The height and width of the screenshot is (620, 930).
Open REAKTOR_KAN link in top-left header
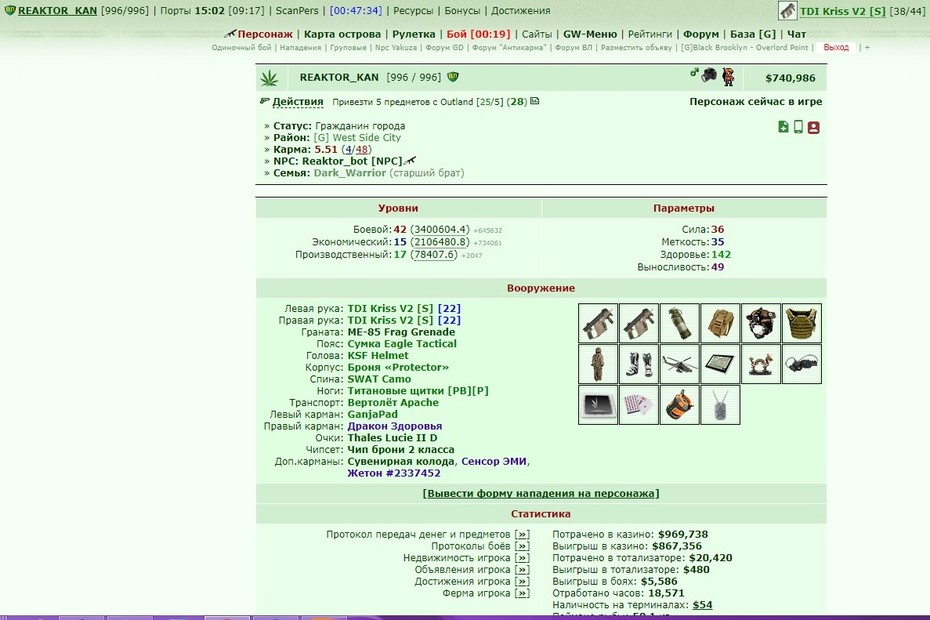pos(58,10)
